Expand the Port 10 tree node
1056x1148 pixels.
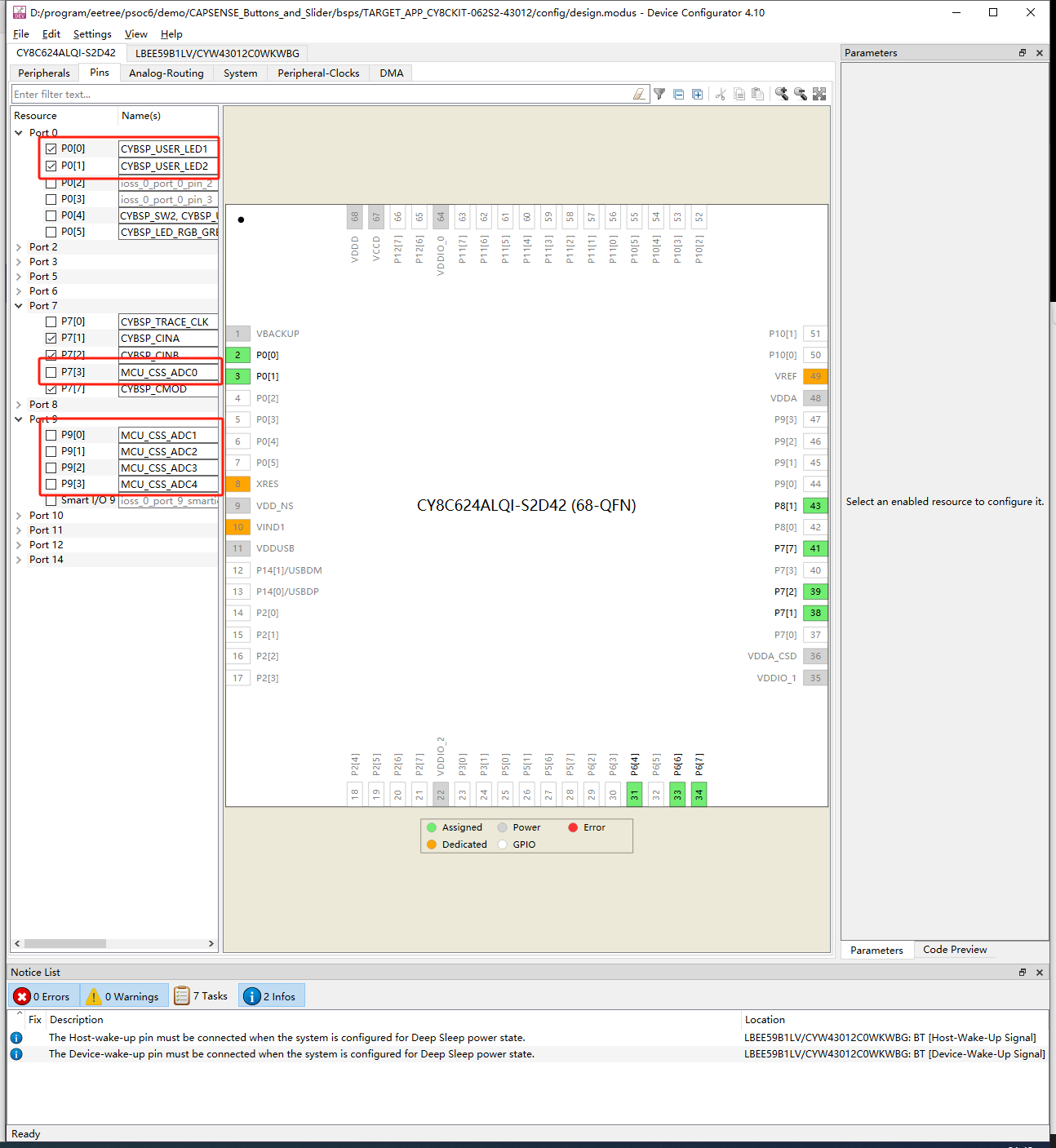pos(19,516)
